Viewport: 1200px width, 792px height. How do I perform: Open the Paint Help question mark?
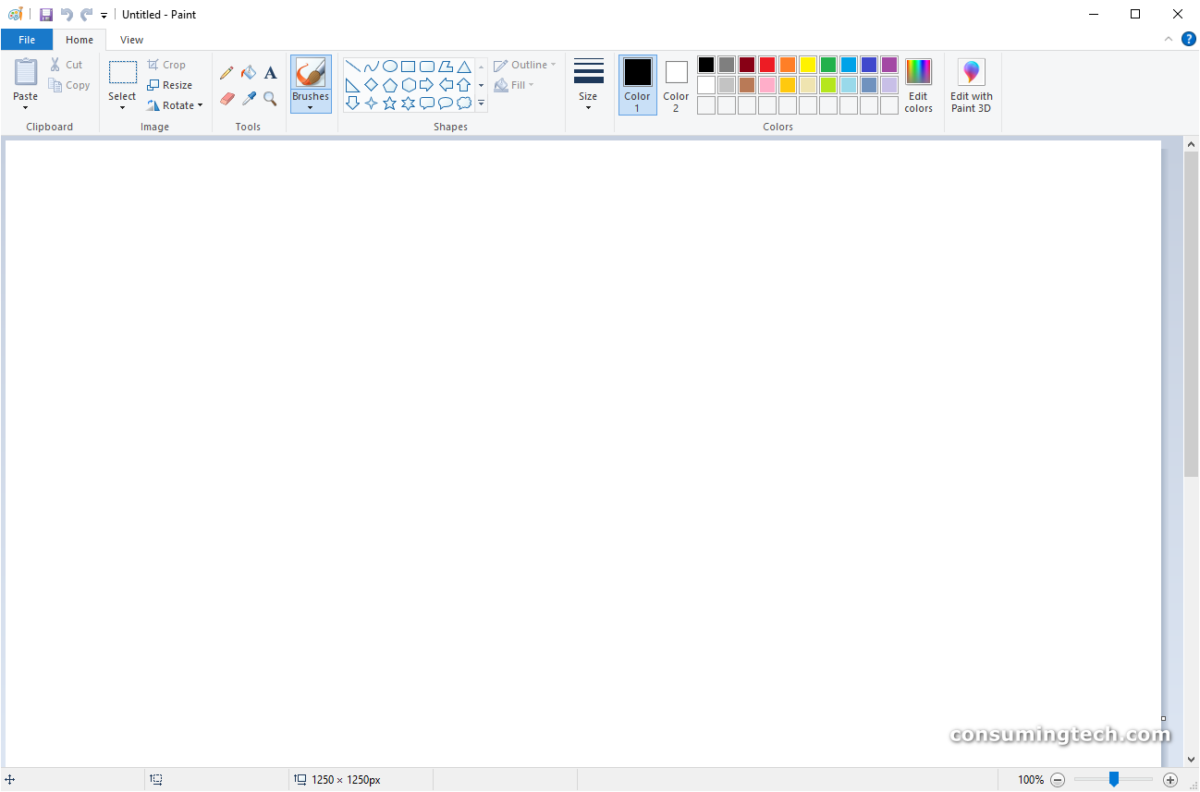pyautogui.click(x=1189, y=39)
